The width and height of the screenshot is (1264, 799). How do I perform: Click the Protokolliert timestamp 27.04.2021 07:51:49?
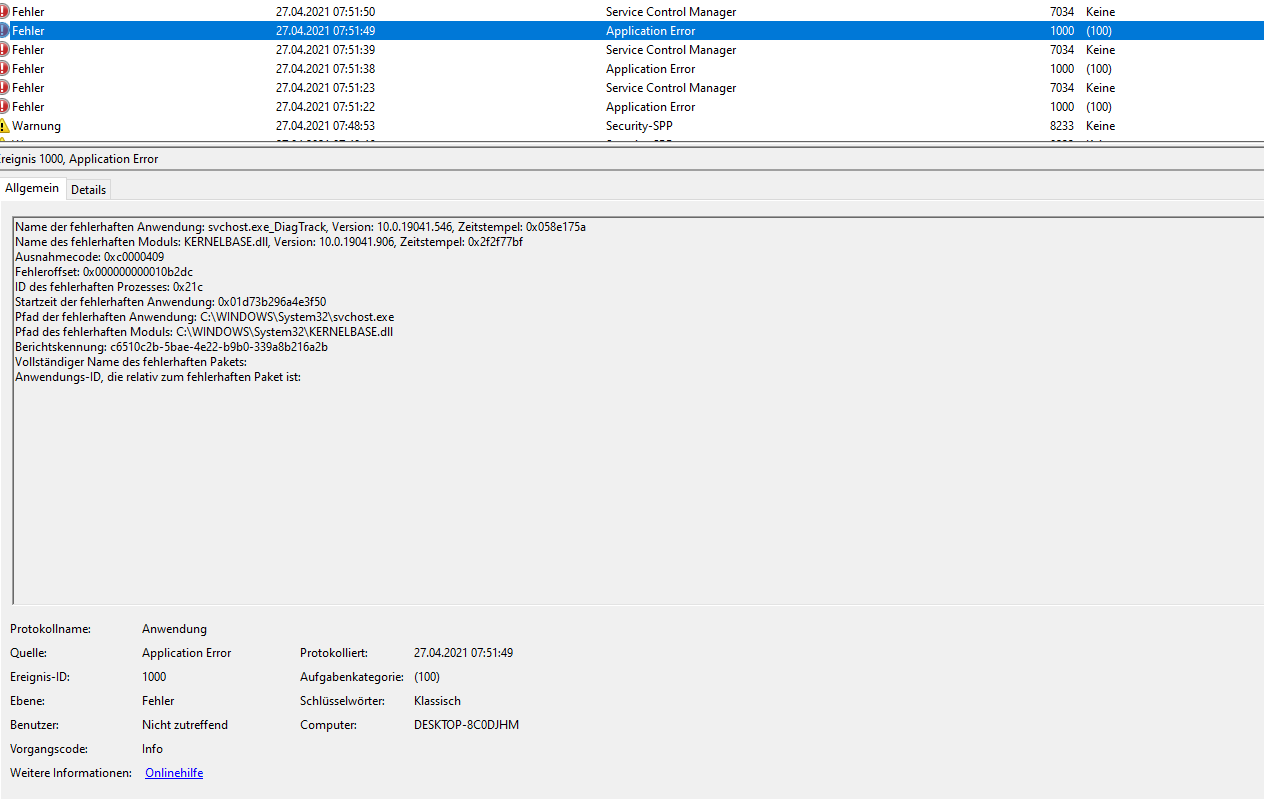pyautogui.click(x=463, y=653)
